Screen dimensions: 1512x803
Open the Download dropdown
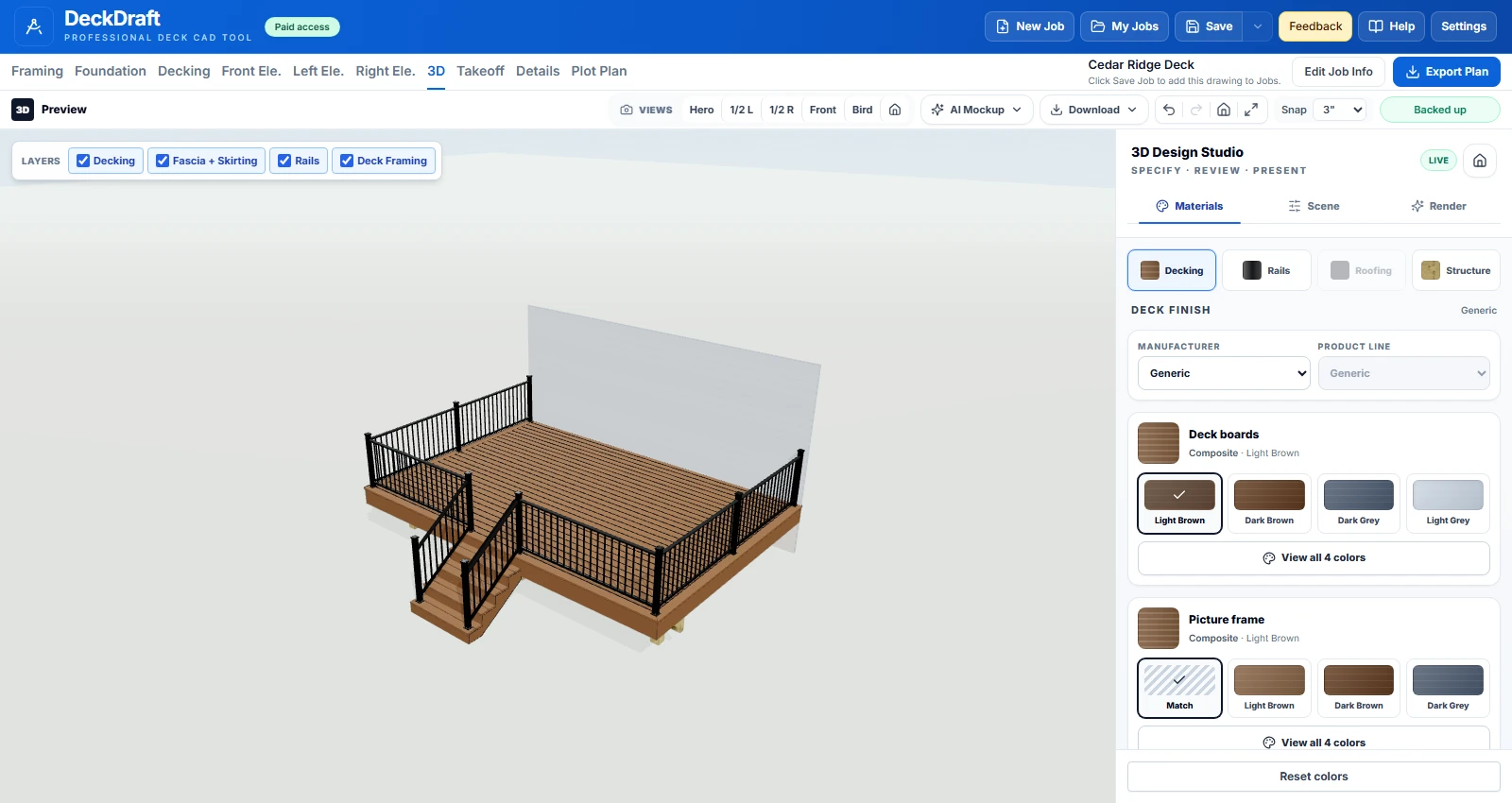1094,110
